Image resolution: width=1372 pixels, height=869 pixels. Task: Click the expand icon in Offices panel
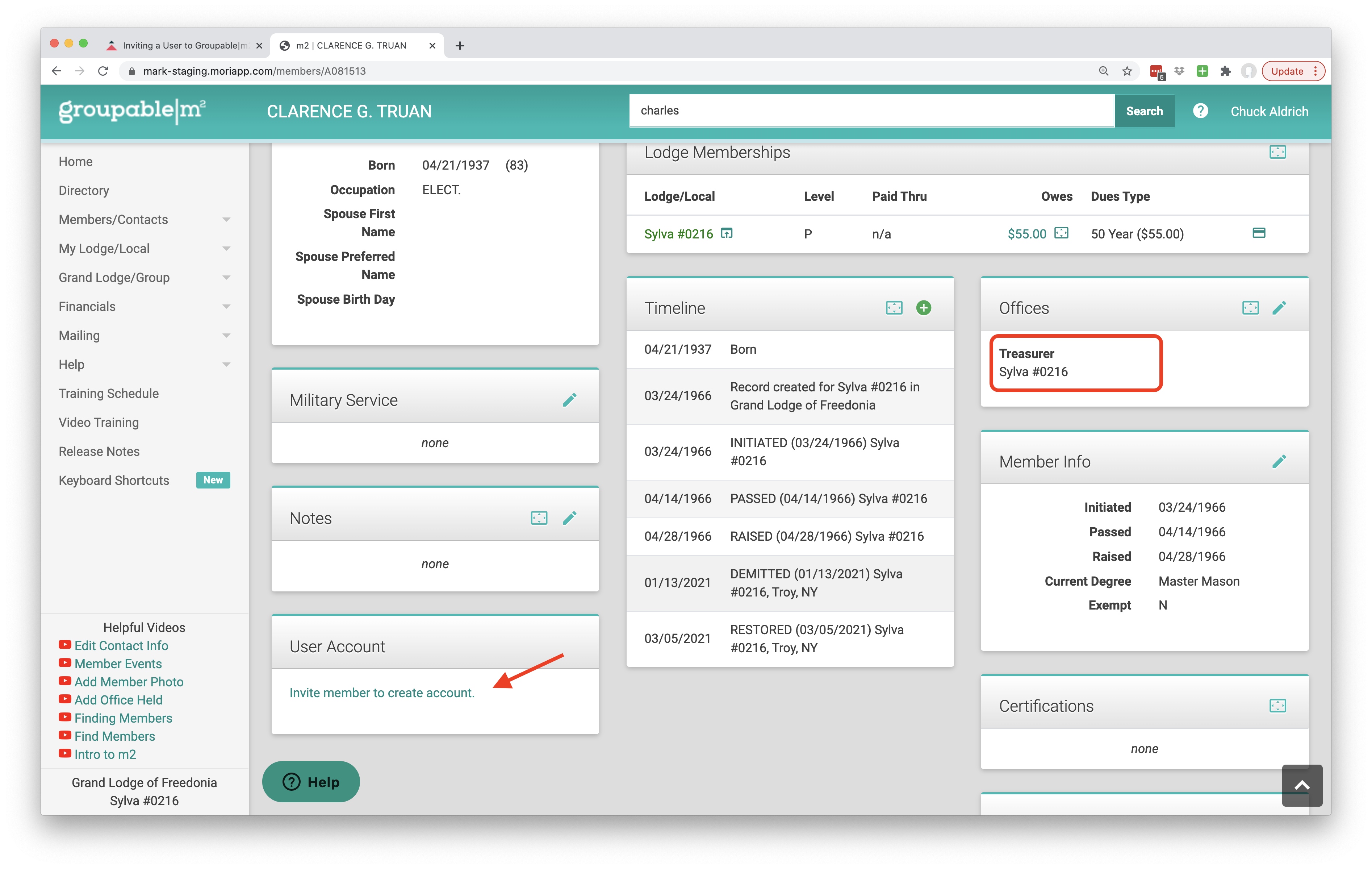[x=1250, y=308]
